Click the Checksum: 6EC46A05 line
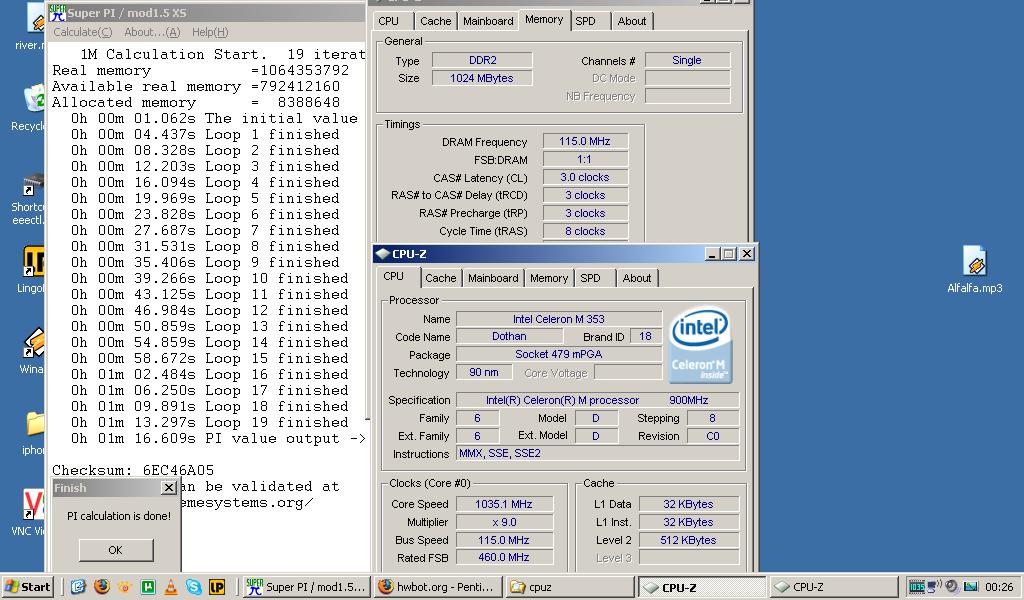The height and width of the screenshot is (600, 1024). coord(133,470)
